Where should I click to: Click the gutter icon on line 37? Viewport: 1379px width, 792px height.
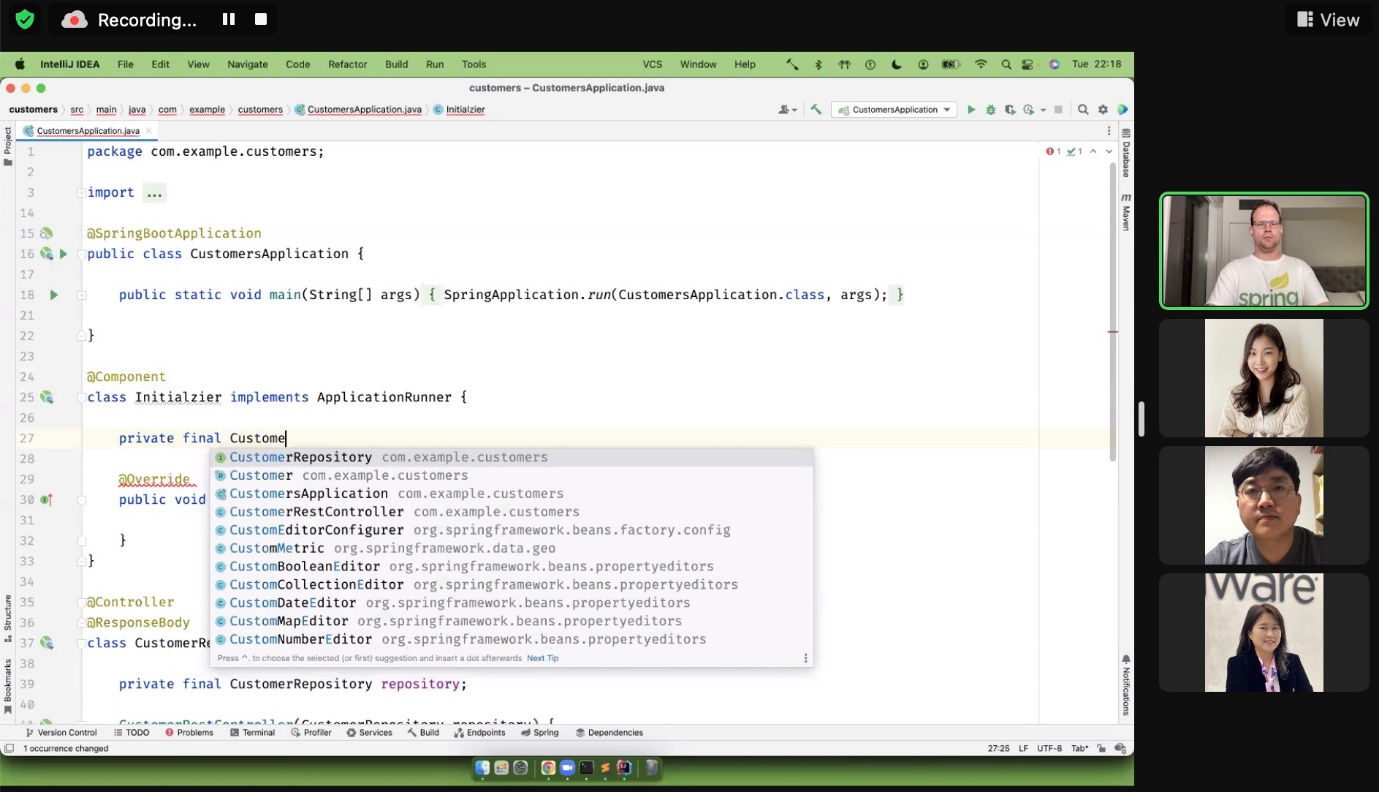pyautogui.click(x=46, y=643)
